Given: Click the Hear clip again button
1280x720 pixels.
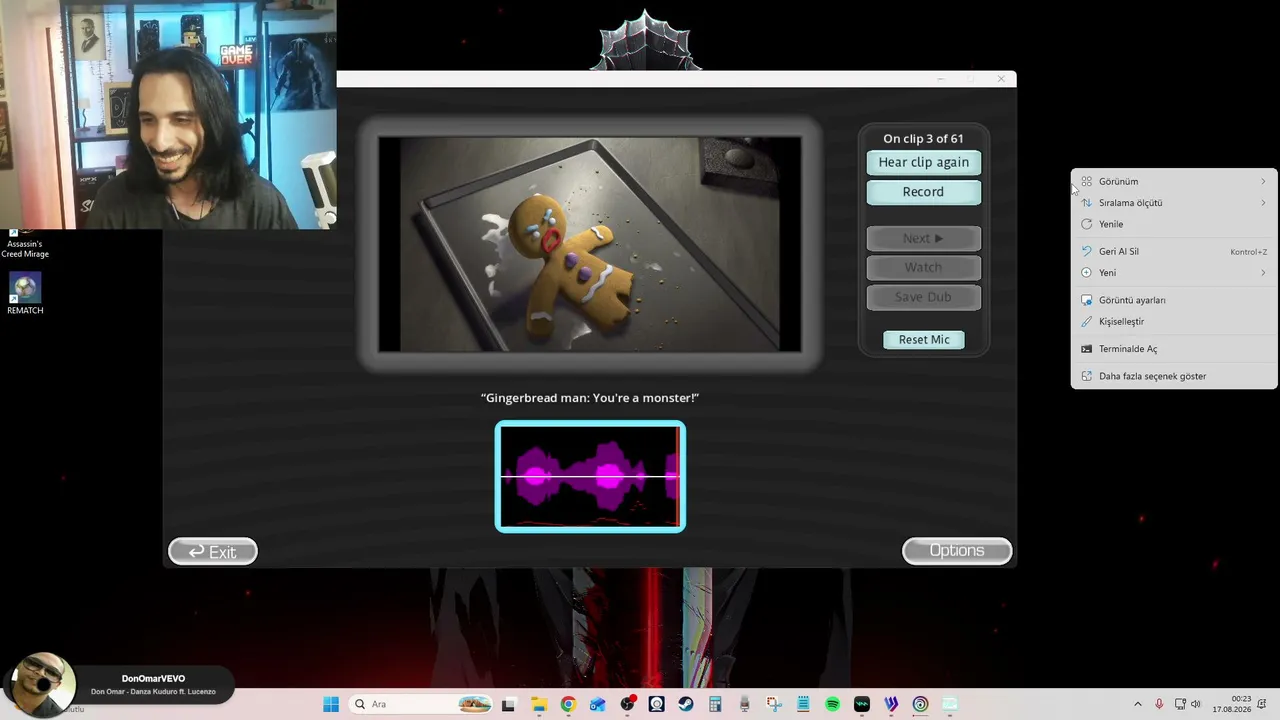Looking at the screenshot, I should click(x=923, y=162).
